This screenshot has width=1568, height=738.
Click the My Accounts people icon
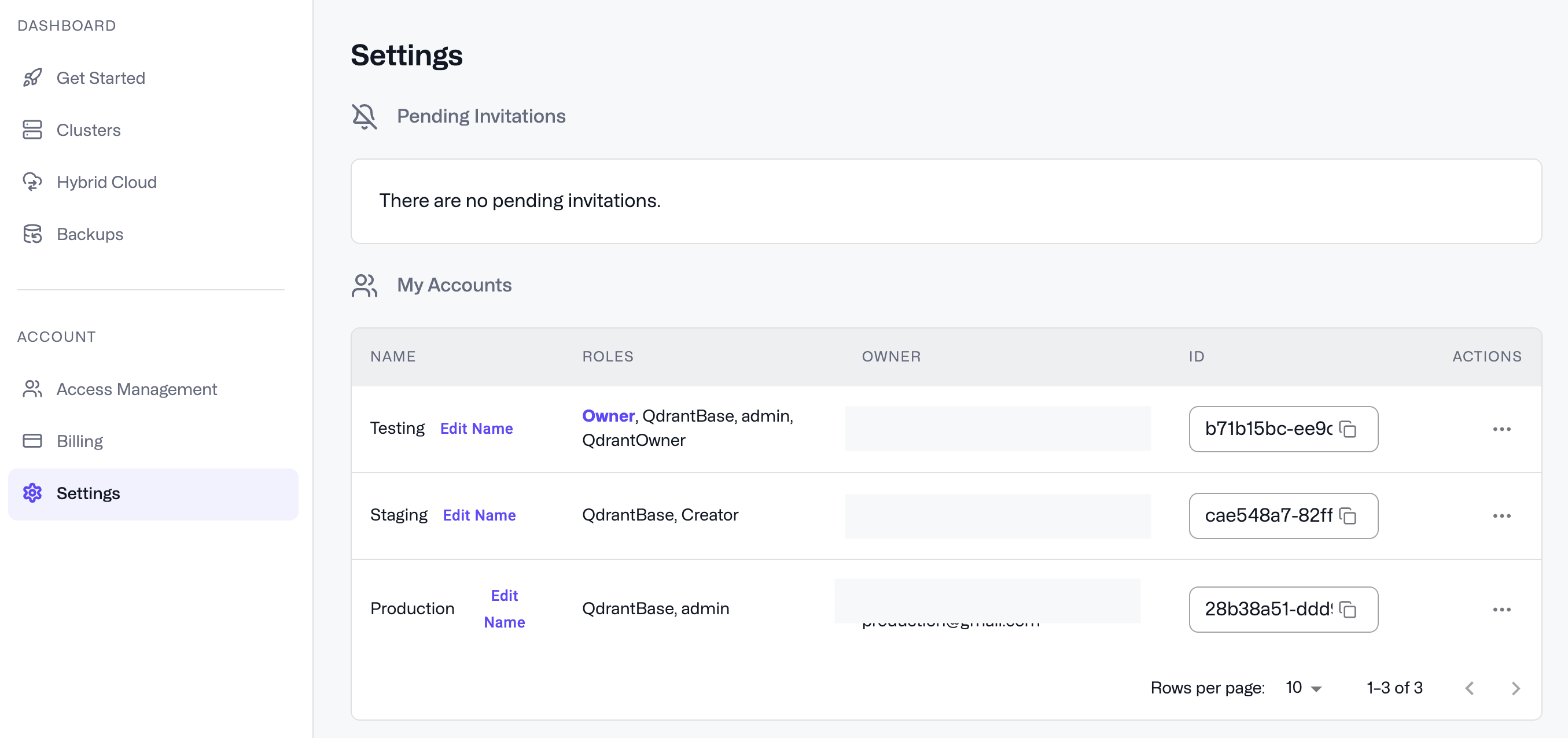coord(364,285)
